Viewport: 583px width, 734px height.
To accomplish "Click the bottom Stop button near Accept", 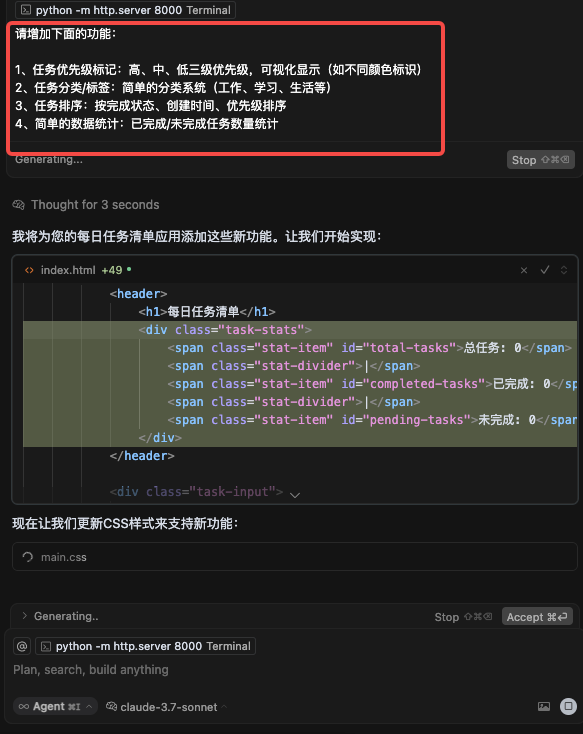I will (x=463, y=617).
